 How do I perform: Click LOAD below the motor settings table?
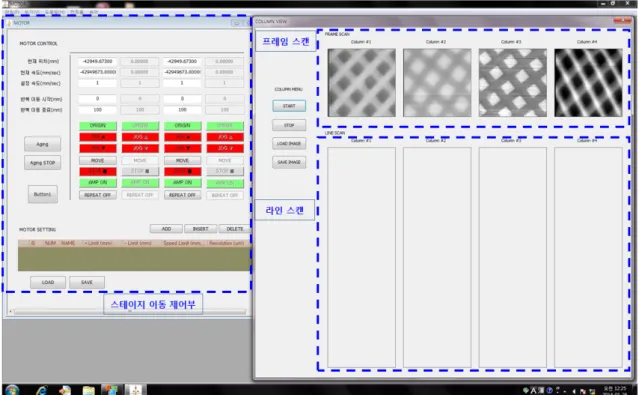pyautogui.click(x=48, y=282)
